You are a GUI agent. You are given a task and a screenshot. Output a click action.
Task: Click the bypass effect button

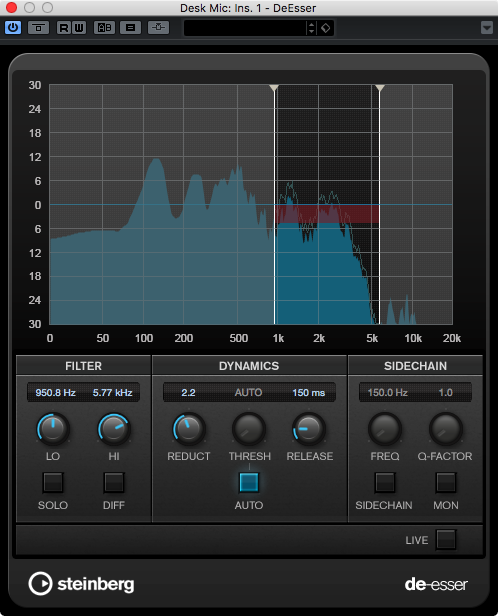click(x=38, y=28)
